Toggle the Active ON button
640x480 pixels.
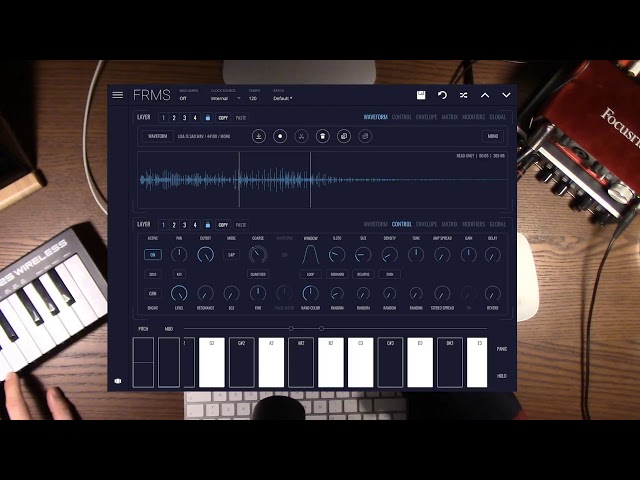153,255
